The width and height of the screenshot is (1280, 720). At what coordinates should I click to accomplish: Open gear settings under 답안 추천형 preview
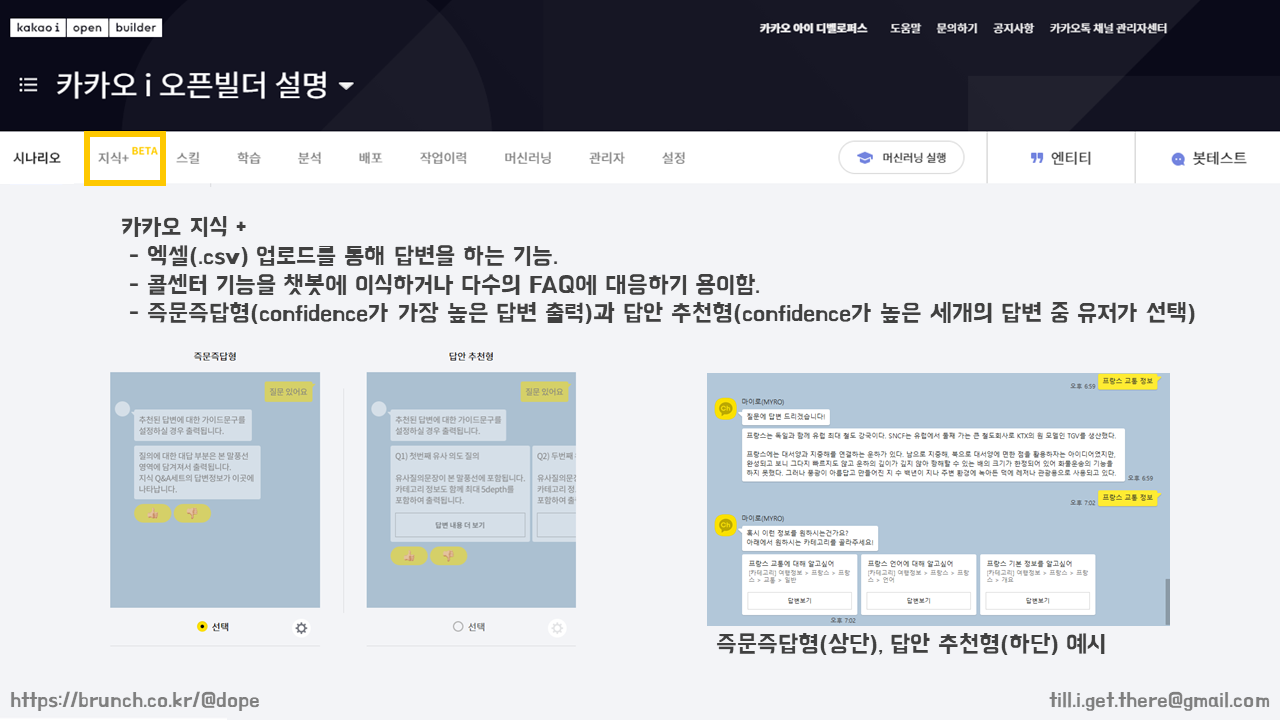click(x=558, y=628)
